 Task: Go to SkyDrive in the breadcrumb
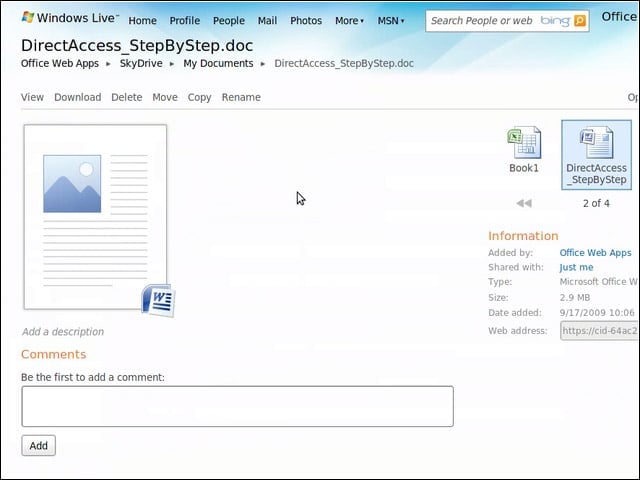click(141, 63)
